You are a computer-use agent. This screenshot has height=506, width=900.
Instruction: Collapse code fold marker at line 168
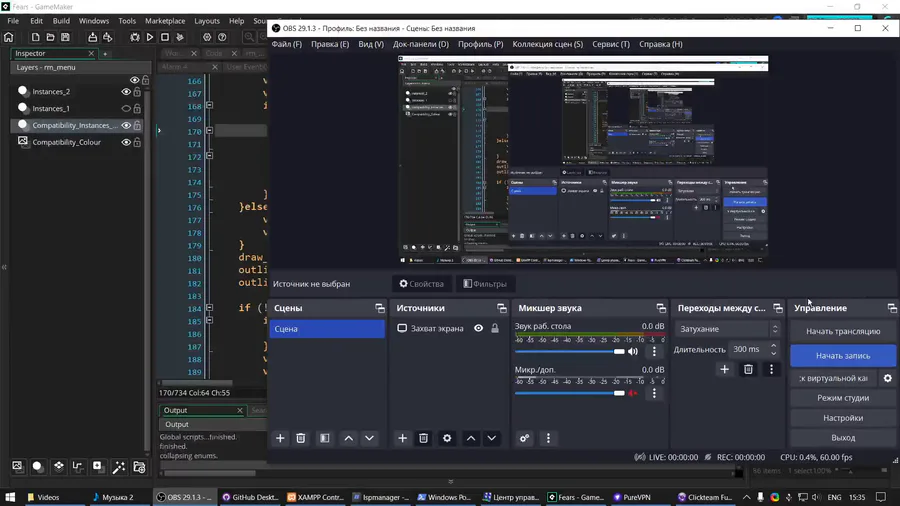coord(210,106)
